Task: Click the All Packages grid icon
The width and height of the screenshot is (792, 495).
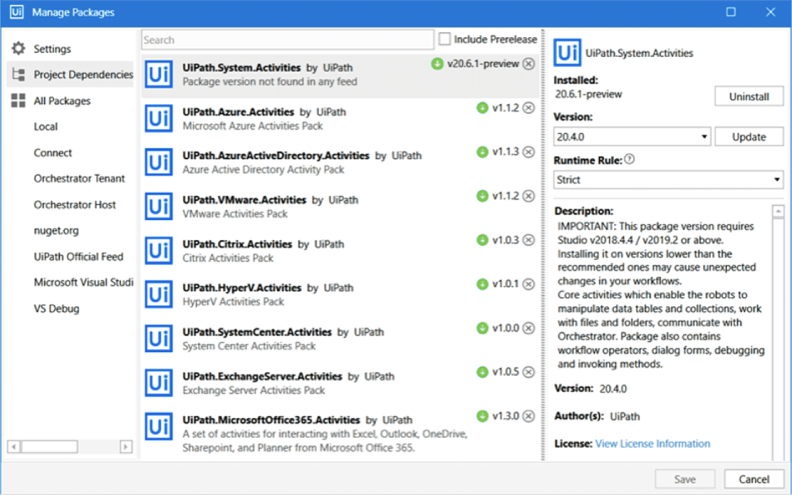Action: (x=18, y=101)
